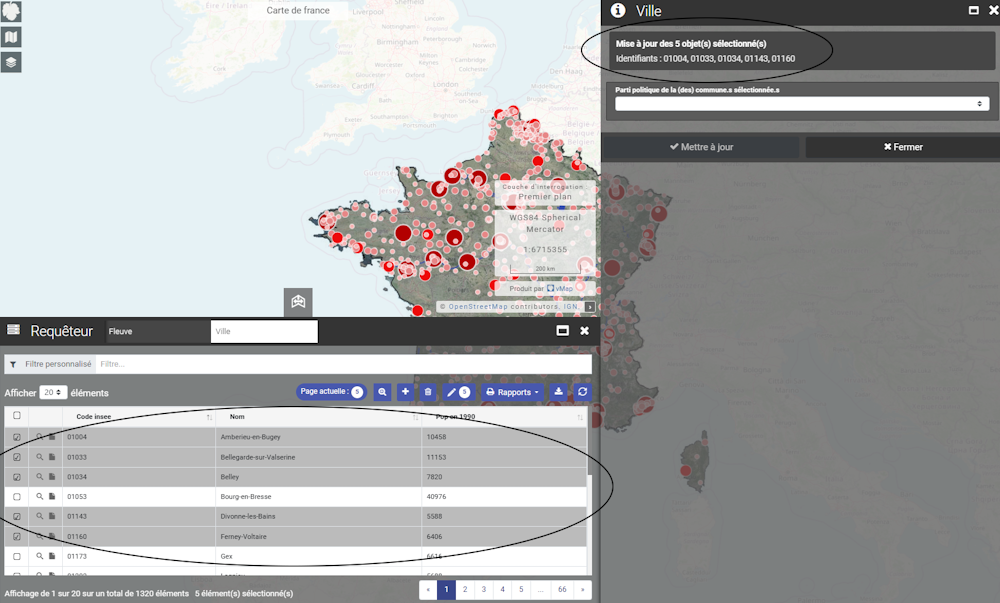Refresh the table with reload icon
1000x603 pixels.
click(582, 392)
